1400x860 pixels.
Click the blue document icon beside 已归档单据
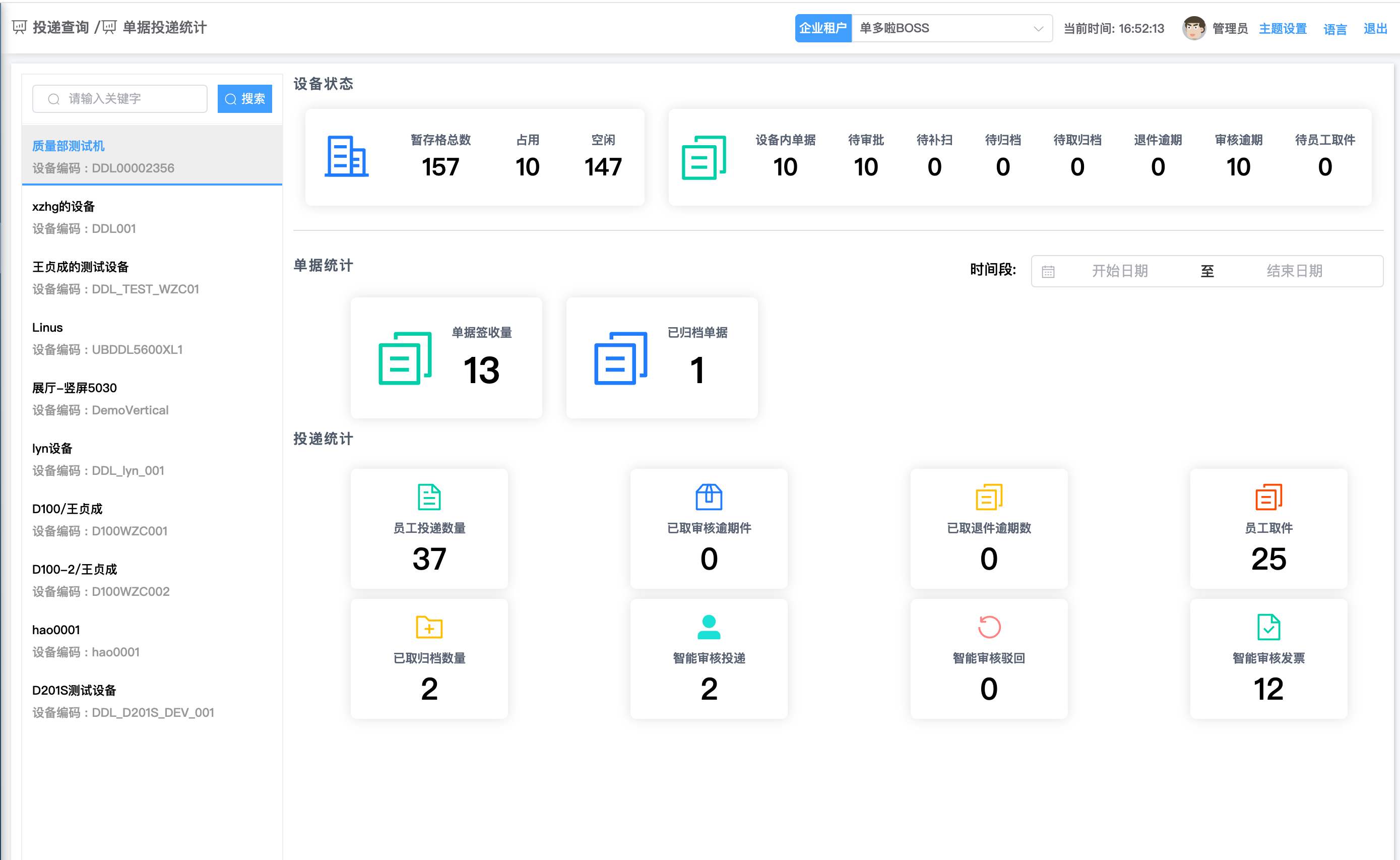tap(620, 358)
